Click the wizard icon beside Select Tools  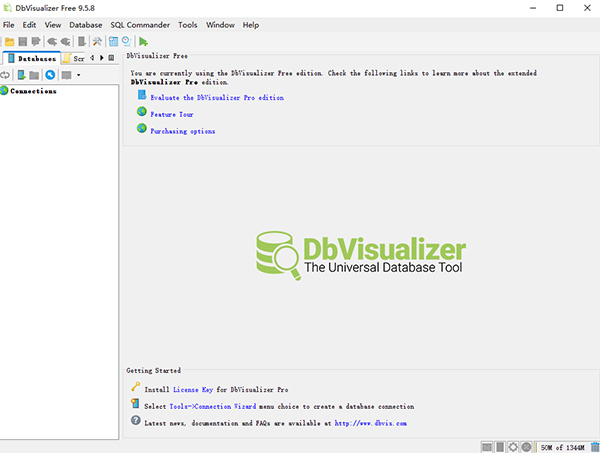click(x=135, y=403)
